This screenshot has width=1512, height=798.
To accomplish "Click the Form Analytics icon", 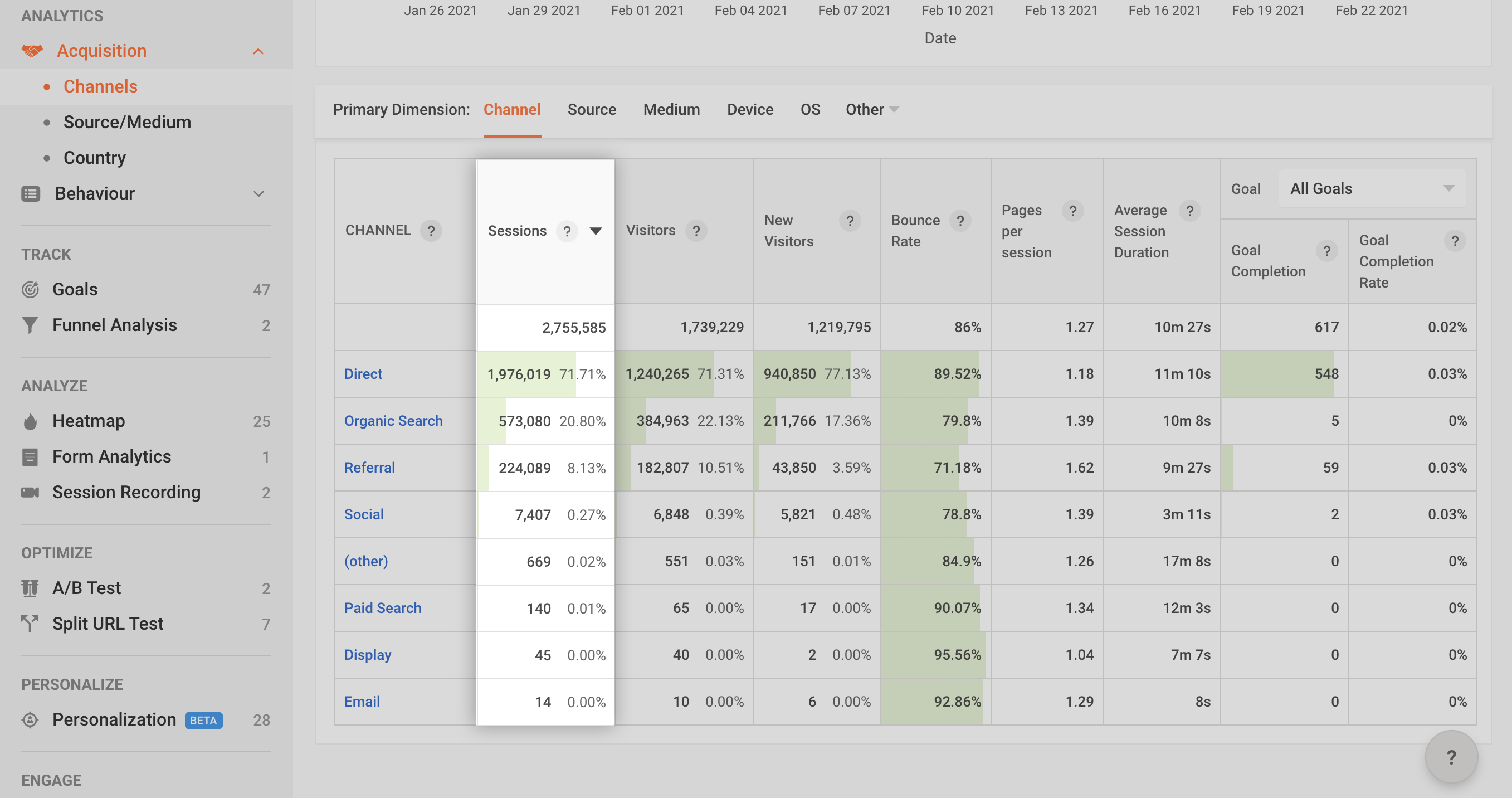I will 30,457.
